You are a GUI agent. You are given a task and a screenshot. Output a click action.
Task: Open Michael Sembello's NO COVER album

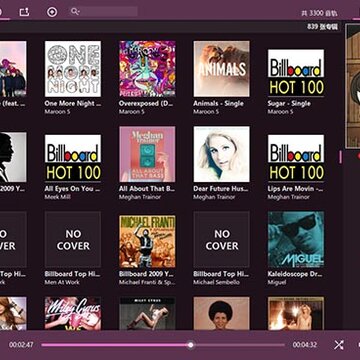pos(222,239)
